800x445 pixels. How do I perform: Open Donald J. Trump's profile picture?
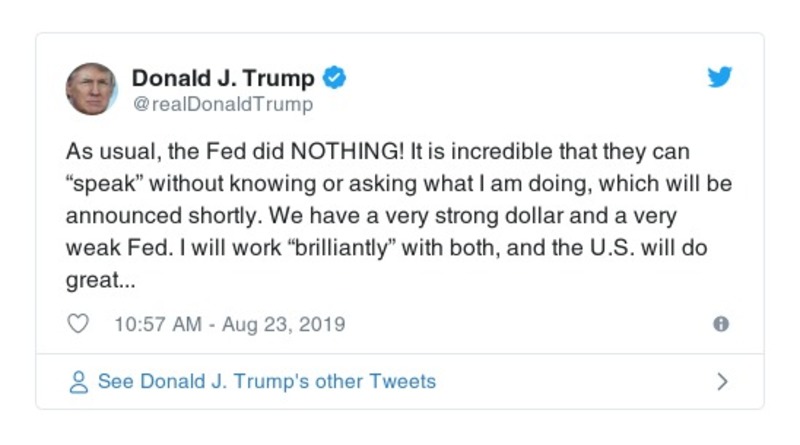click(92, 90)
